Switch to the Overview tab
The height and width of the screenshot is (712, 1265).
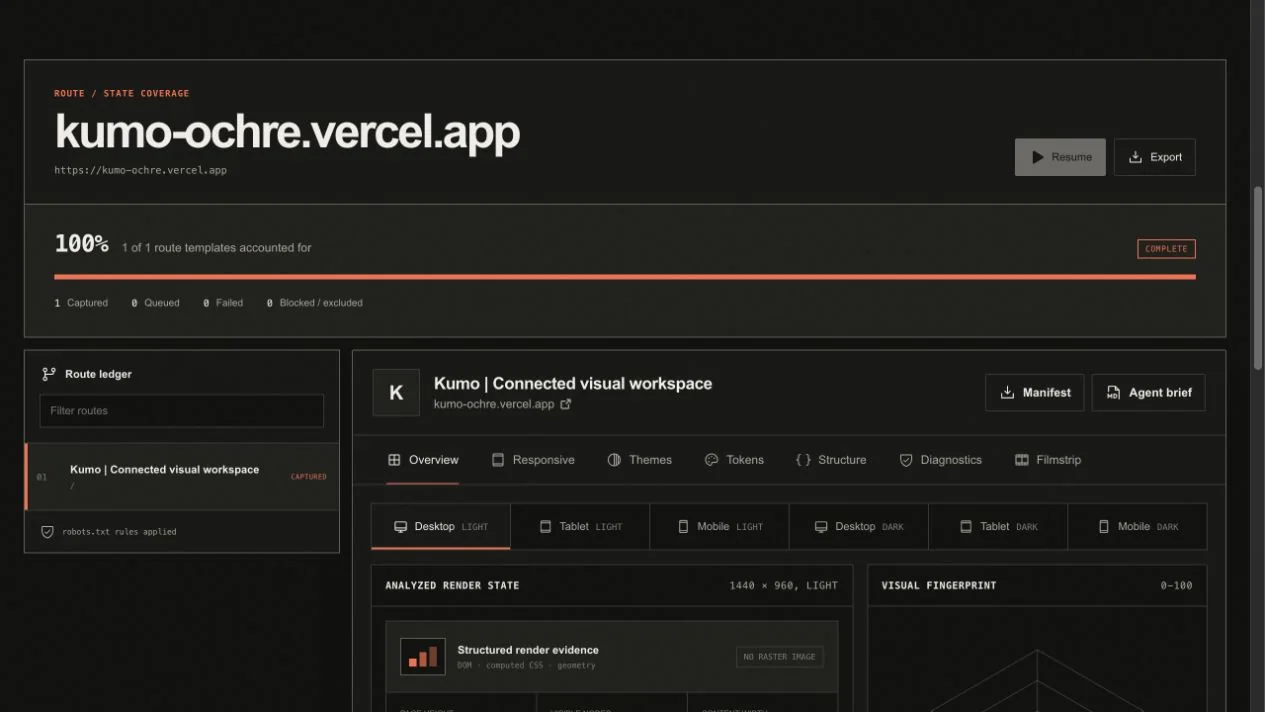tap(423, 460)
